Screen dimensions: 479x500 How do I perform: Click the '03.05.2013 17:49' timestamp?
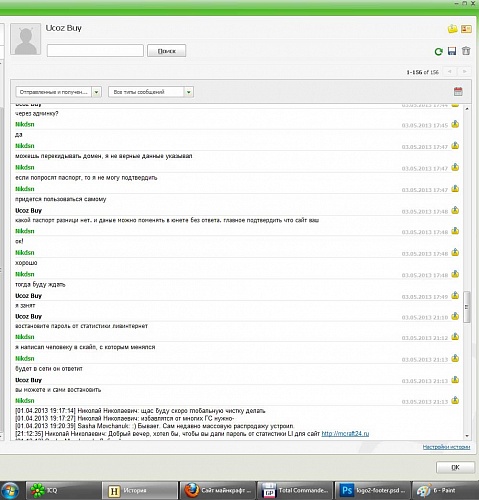coord(425,297)
